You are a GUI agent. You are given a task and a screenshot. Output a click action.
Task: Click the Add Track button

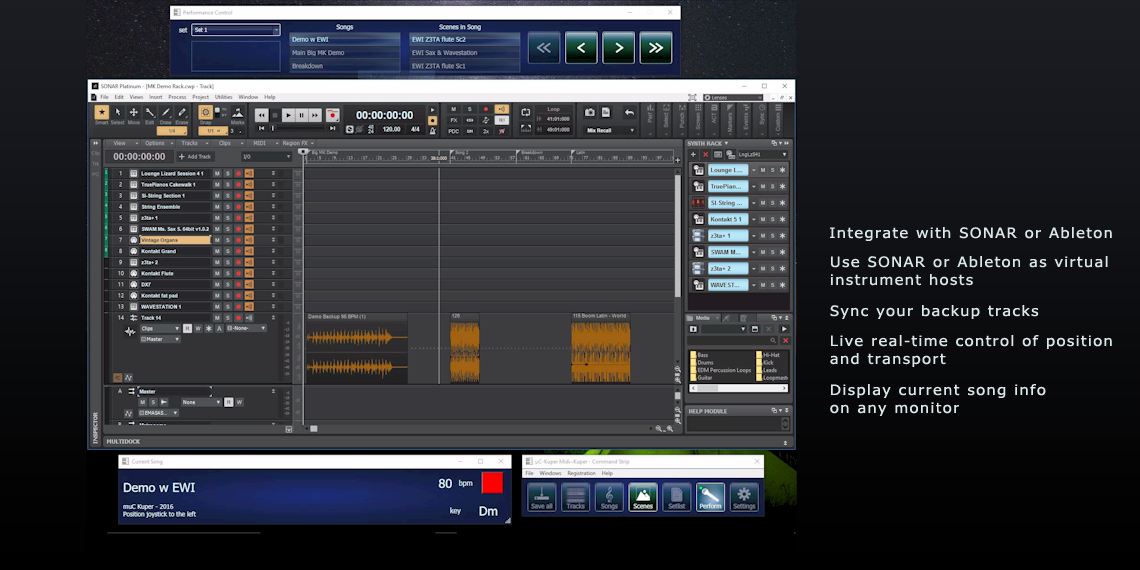coord(195,156)
